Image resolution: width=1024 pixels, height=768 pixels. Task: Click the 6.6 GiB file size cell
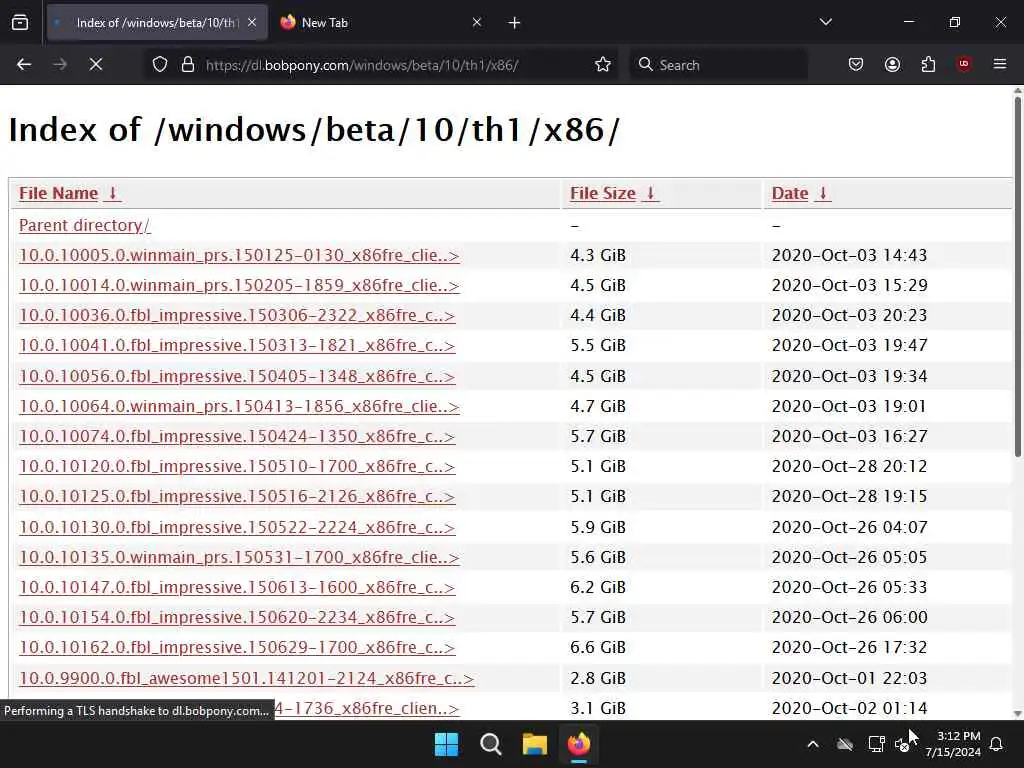598,647
